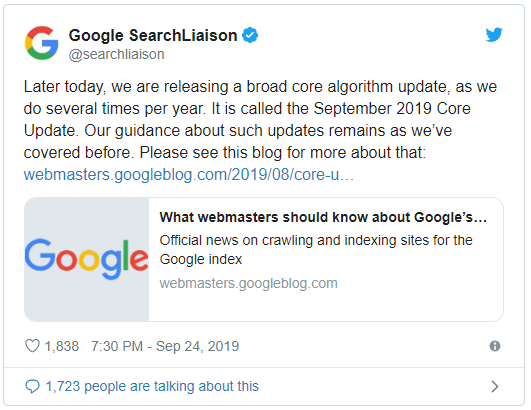The height and width of the screenshot is (410, 531).
Task: Click the 1,838 likes count
Action: click(62, 346)
